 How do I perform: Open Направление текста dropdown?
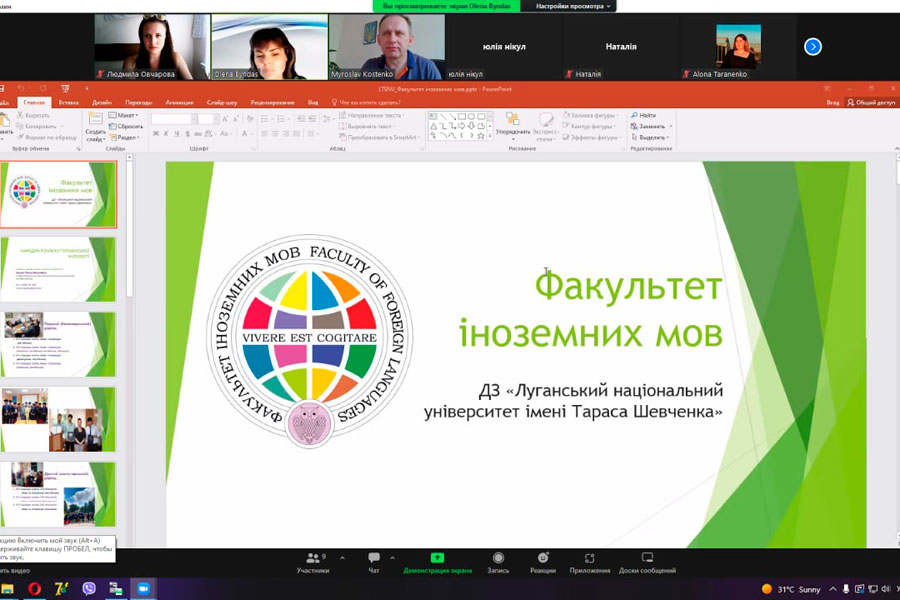[x=371, y=115]
